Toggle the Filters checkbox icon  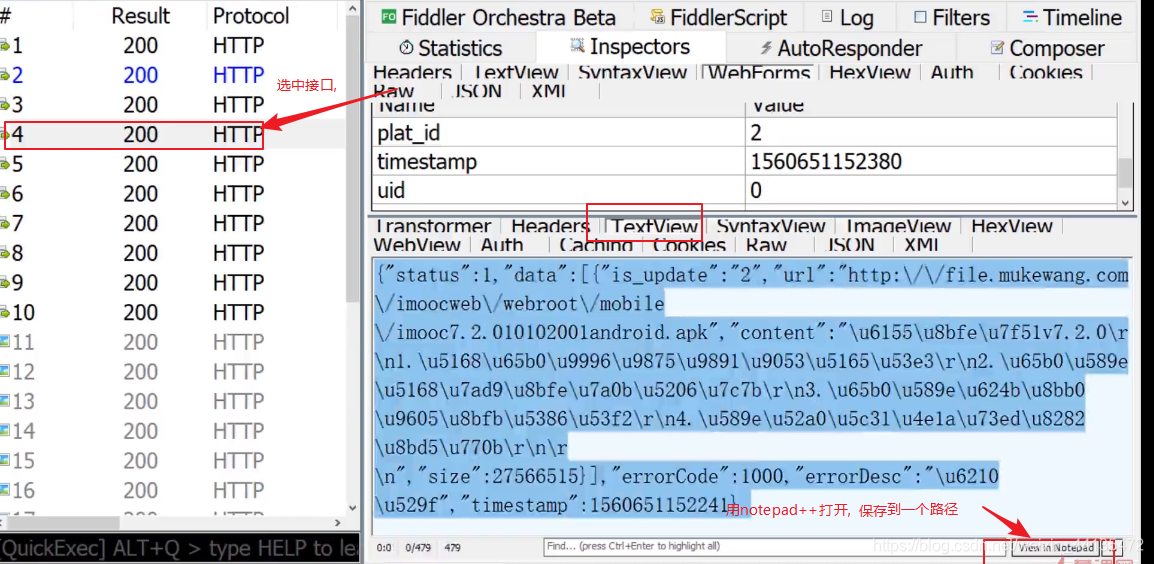(921, 18)
